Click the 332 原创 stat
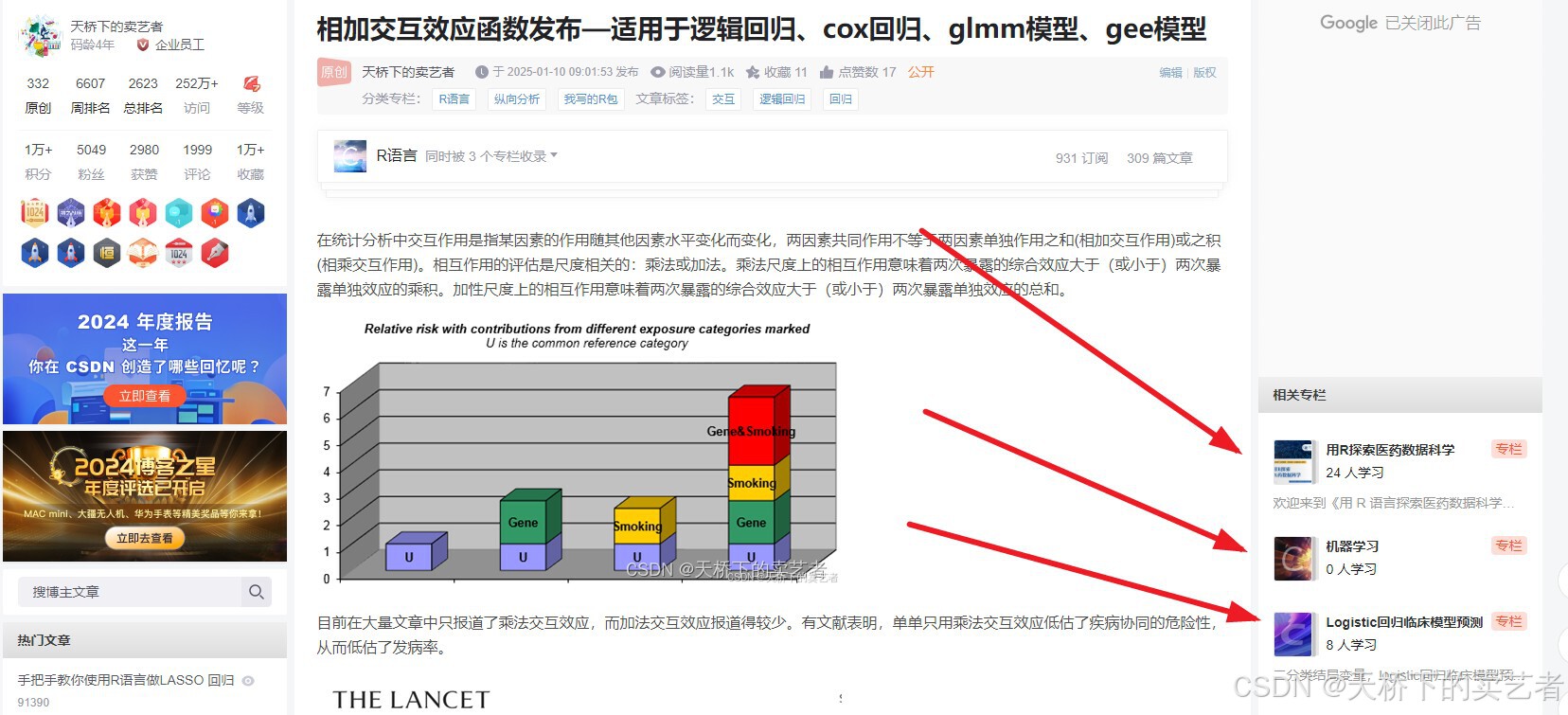Screen dimensions: 1568x715 tap(38, 96)
